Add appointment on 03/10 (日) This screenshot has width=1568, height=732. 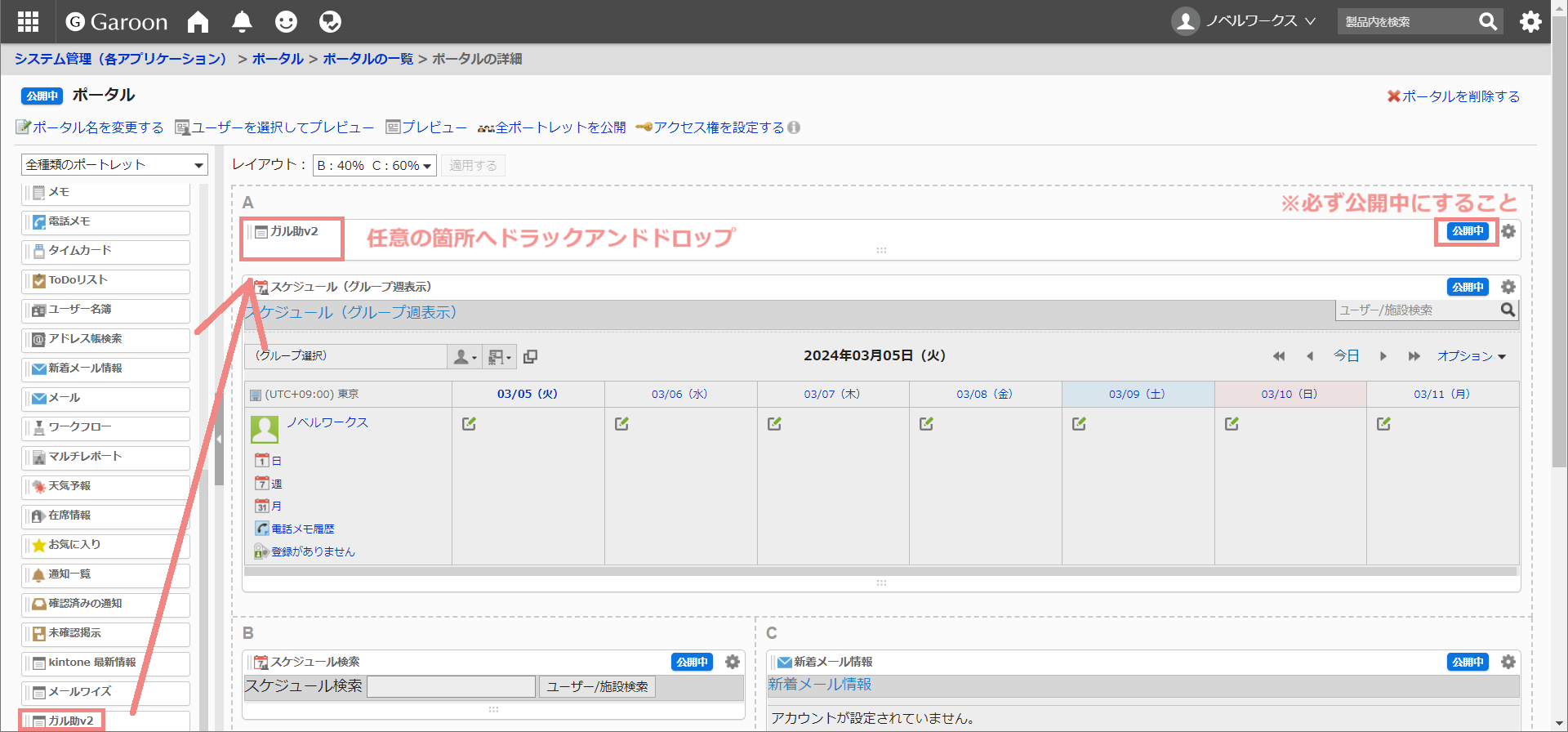tap(1232, 423)
